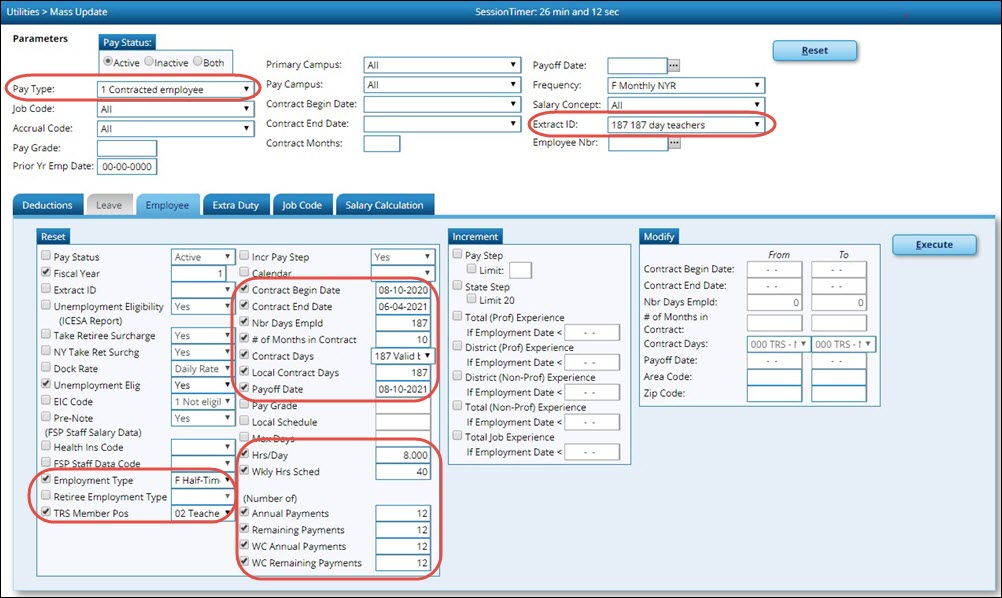1002x598 pixels.
Task: Select the Inactive pay status radio button
Action: (x=148, y=62)
